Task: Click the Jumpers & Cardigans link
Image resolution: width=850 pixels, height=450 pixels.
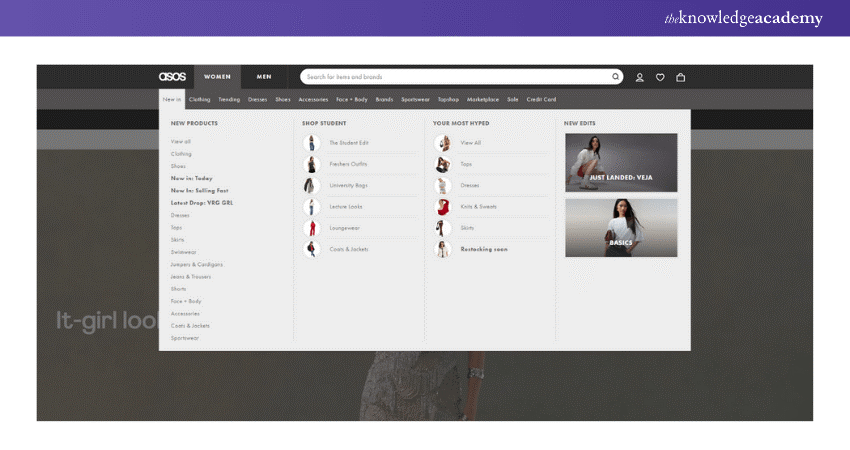Action: point(196,264)
